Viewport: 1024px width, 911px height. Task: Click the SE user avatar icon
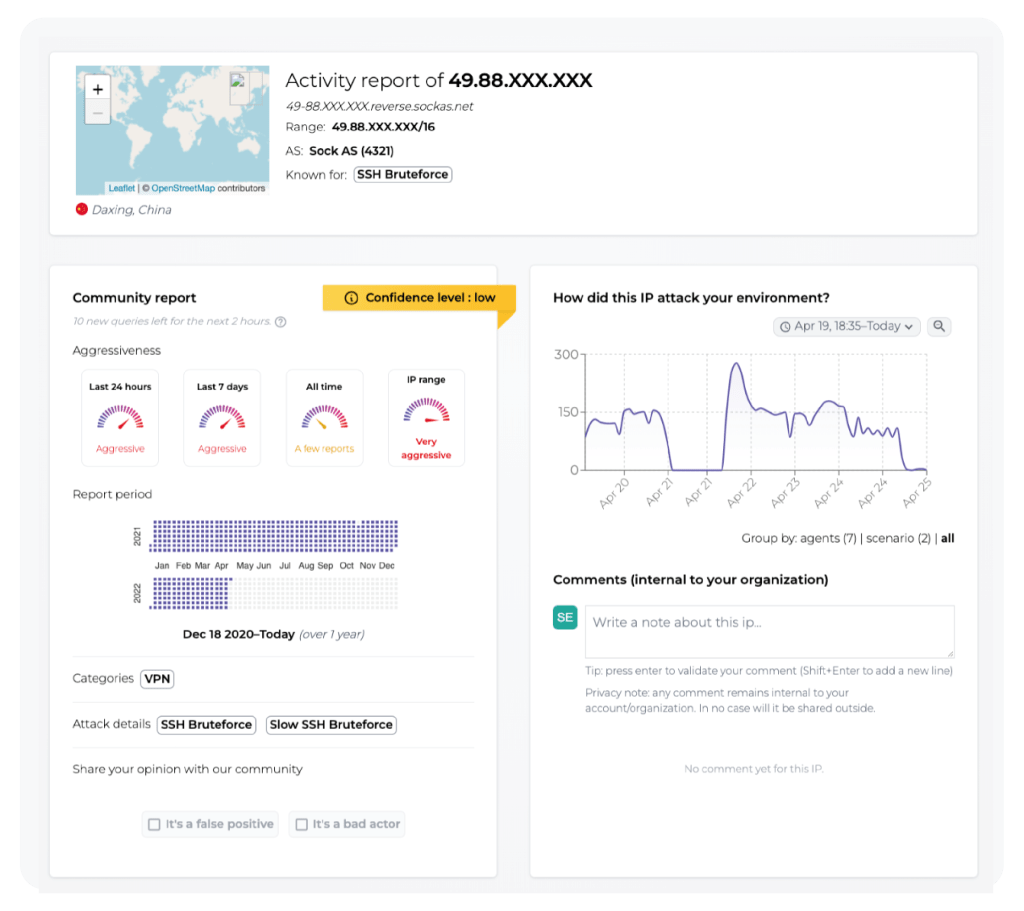pyautogui.click(x=565, y=618)
